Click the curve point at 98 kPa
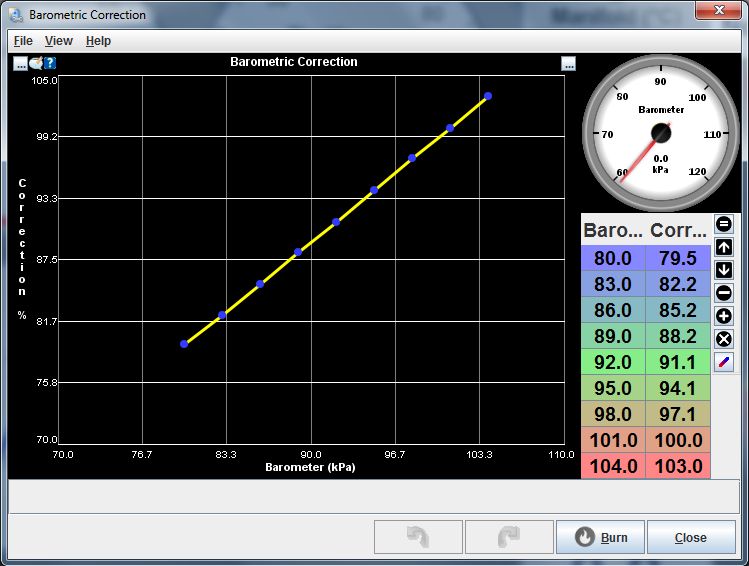 click(412, 158)
